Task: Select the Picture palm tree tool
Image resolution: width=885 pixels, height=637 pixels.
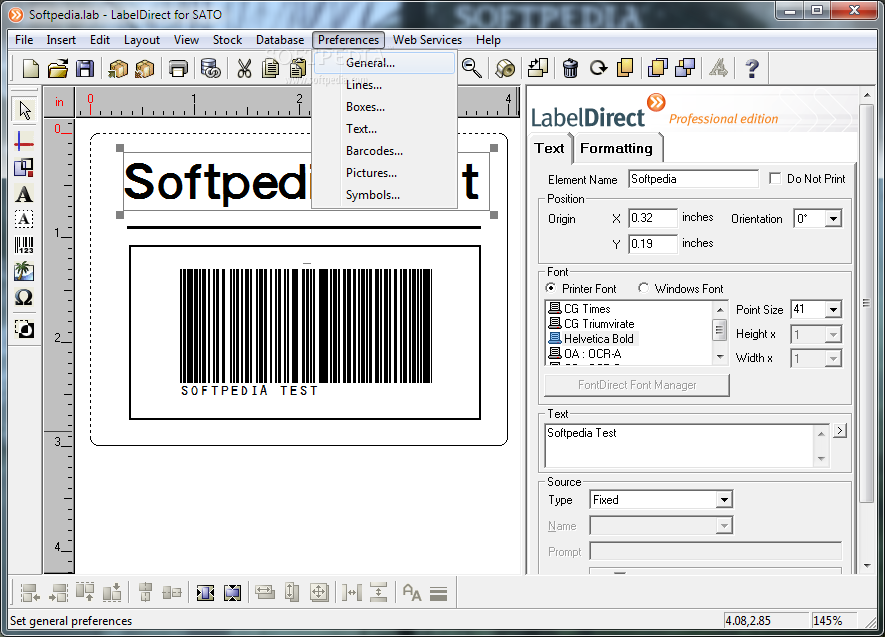Action: 24,271
